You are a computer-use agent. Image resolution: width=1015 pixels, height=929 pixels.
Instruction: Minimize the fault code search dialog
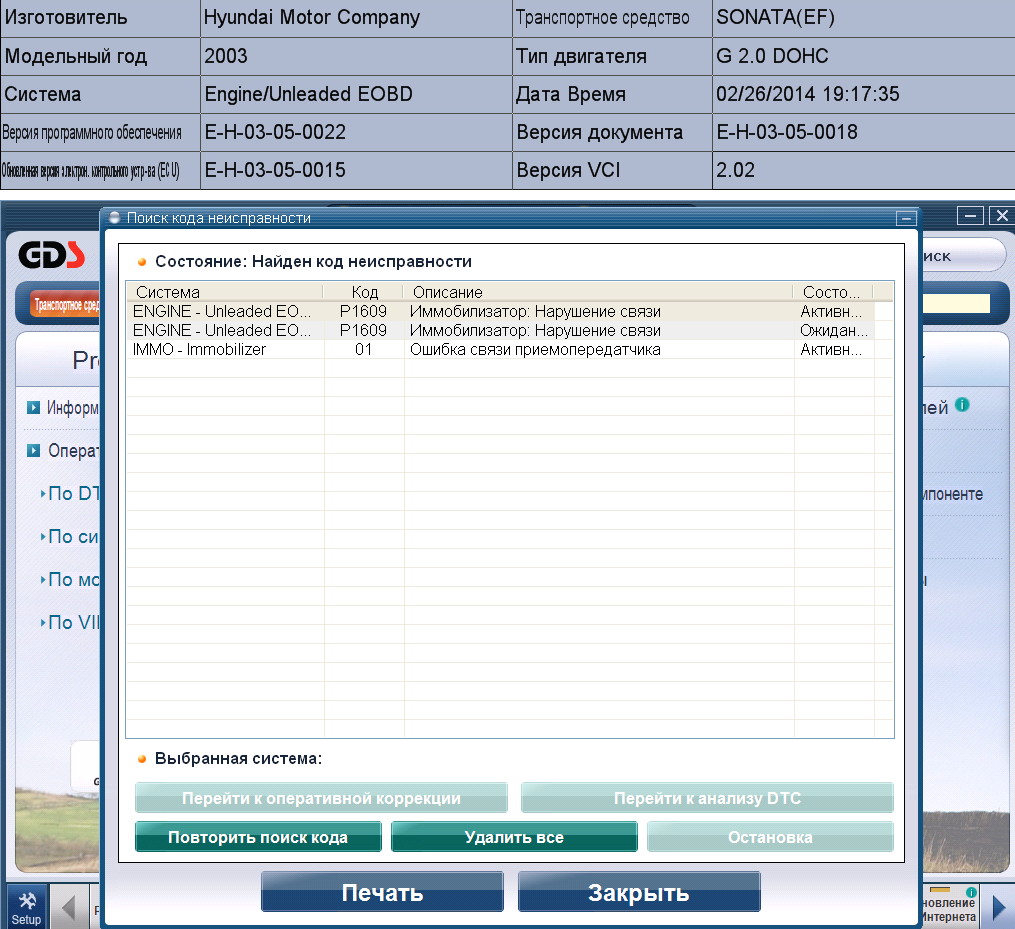point(906,218)
